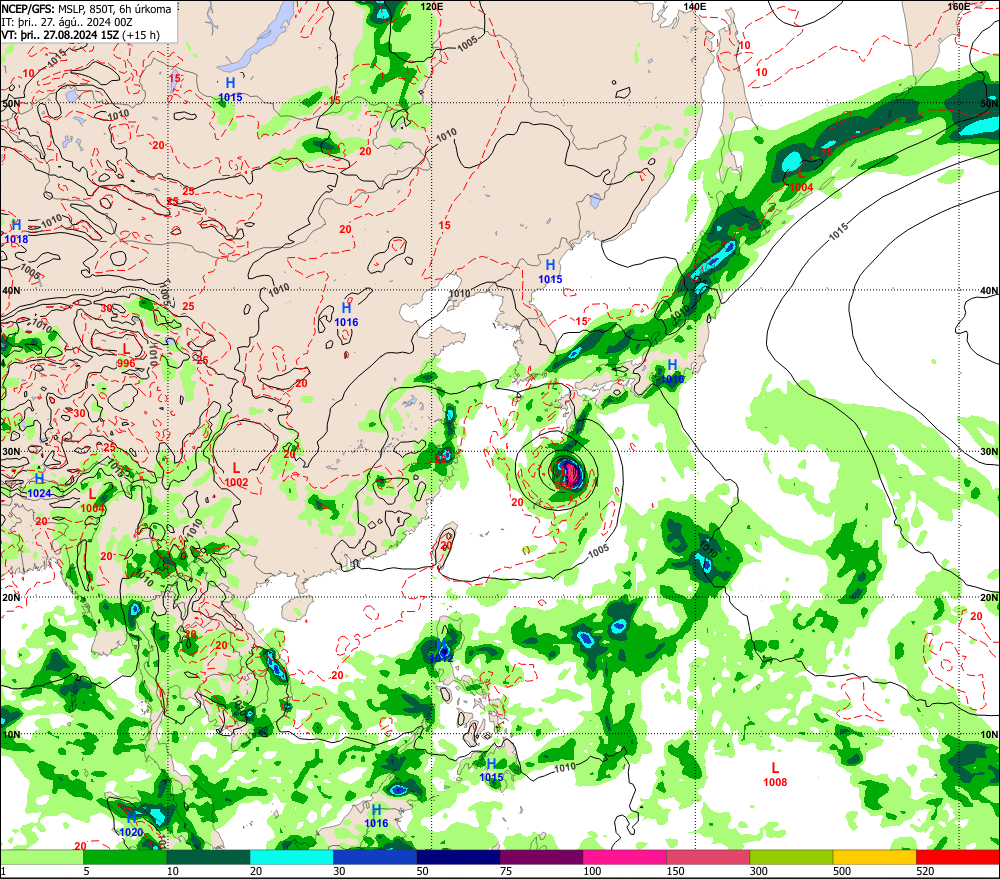Click the olive 300–500 legend swatch
This screenshot has height=879, width=1000.
pyautogui.click(x=791, y=857)
